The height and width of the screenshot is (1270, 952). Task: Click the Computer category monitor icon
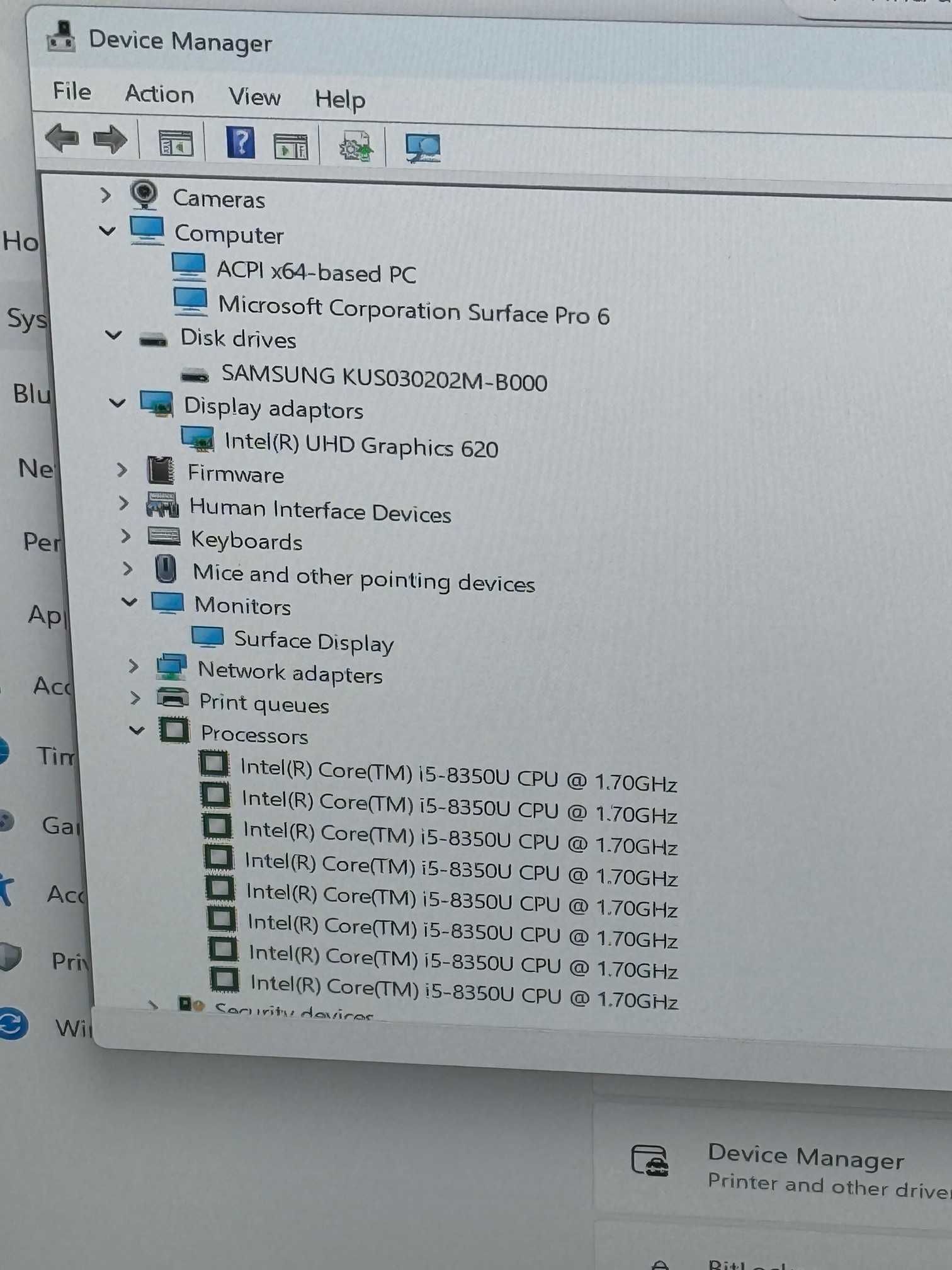click(147, 231)
